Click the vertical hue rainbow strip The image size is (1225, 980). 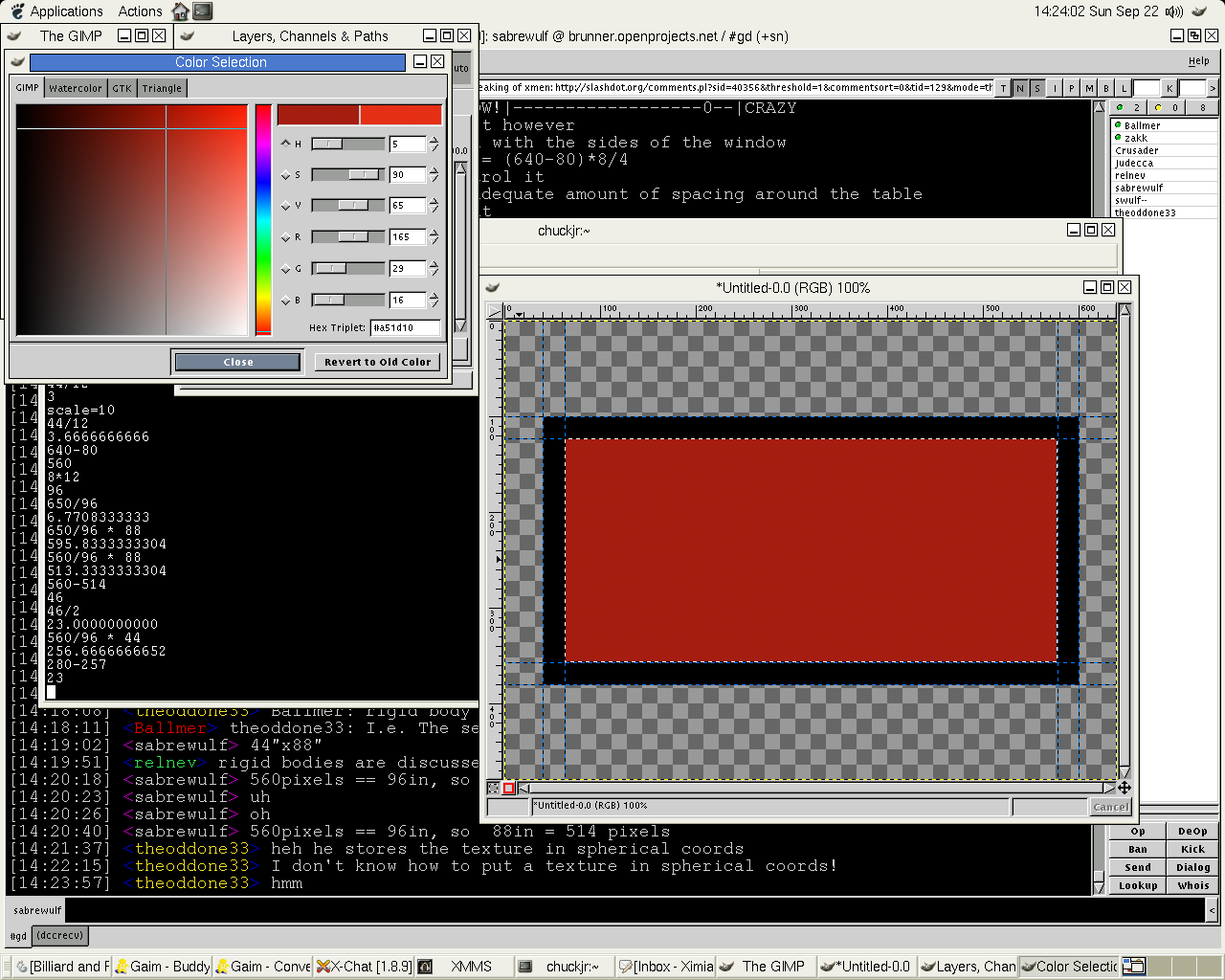coord(263,218)
